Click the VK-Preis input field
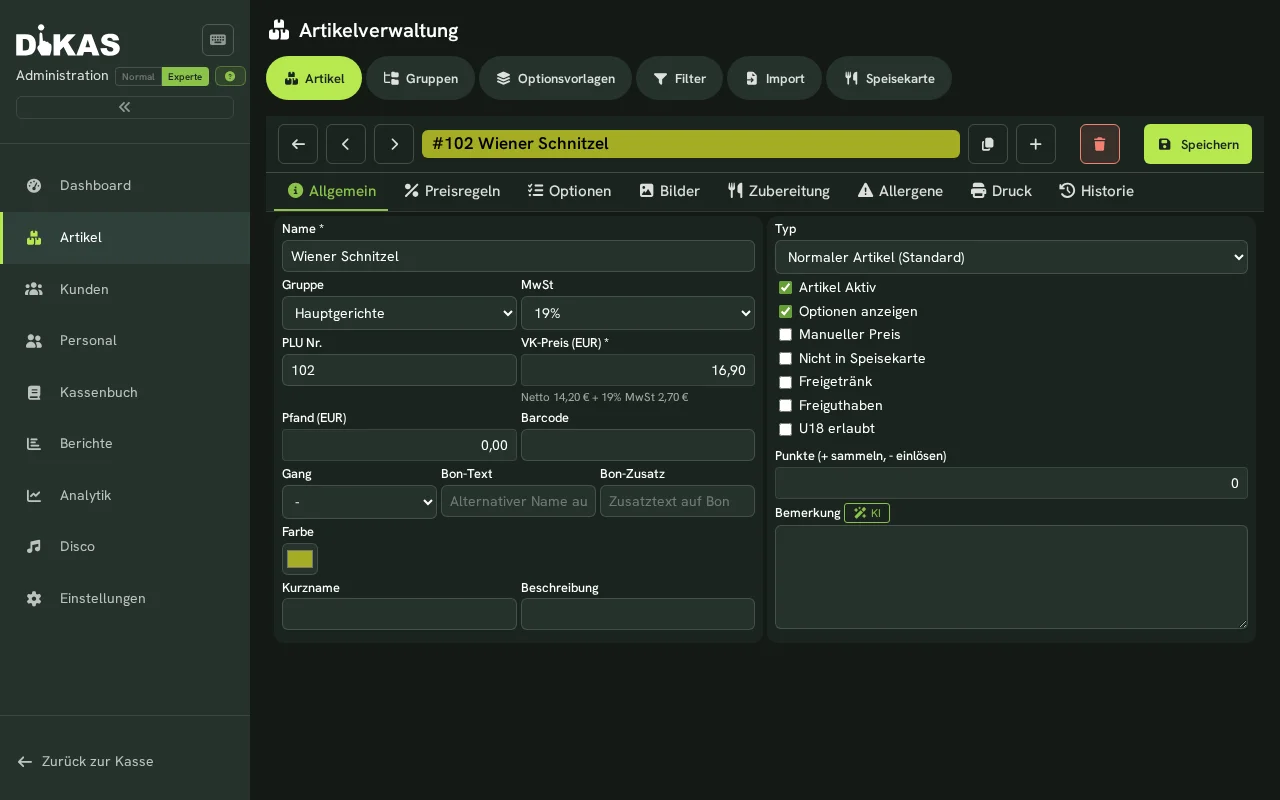 [x=638, y=370]
